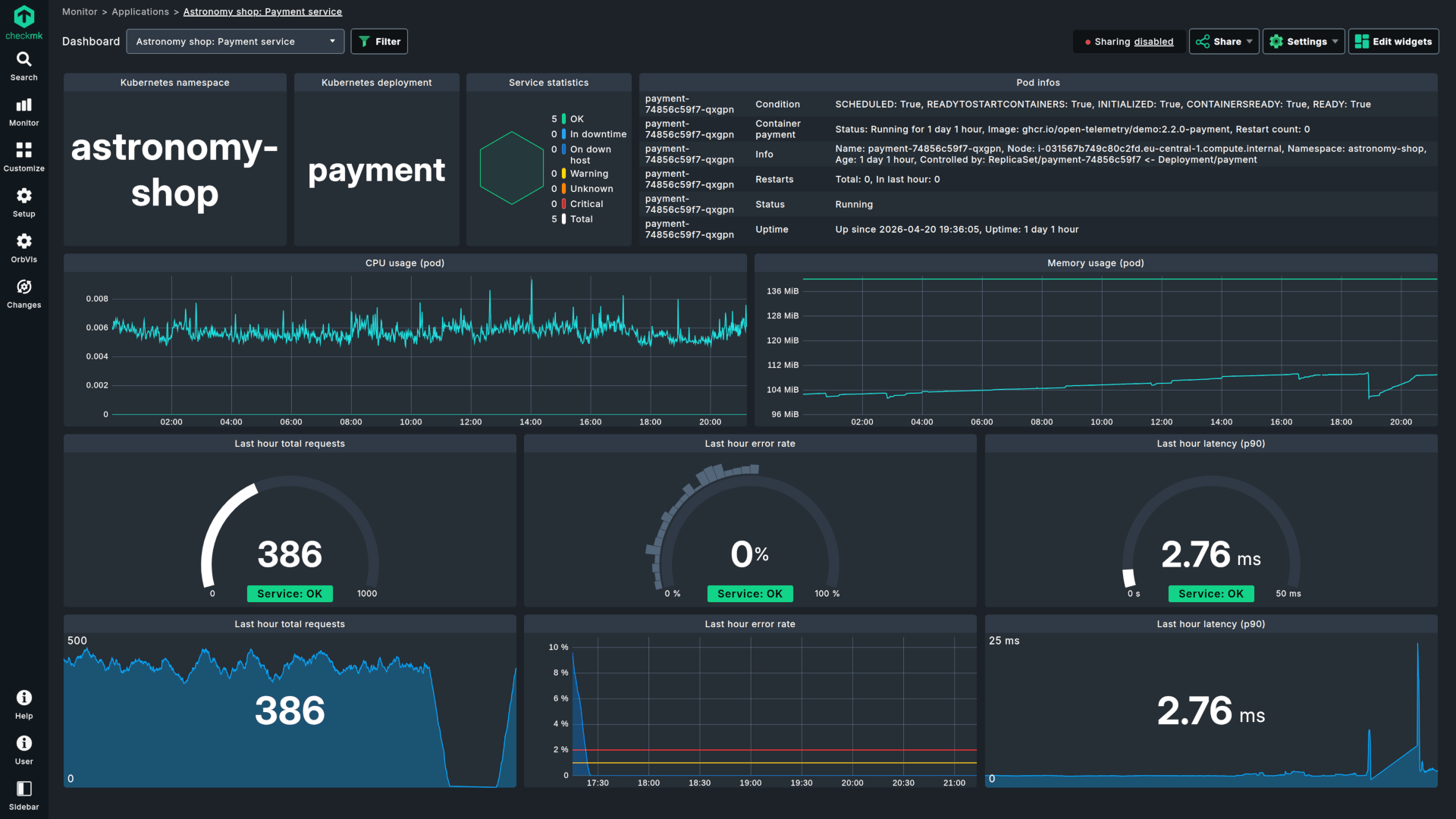Click the Checkmk logo icon

pyautogui.click(x=24, y=17)
